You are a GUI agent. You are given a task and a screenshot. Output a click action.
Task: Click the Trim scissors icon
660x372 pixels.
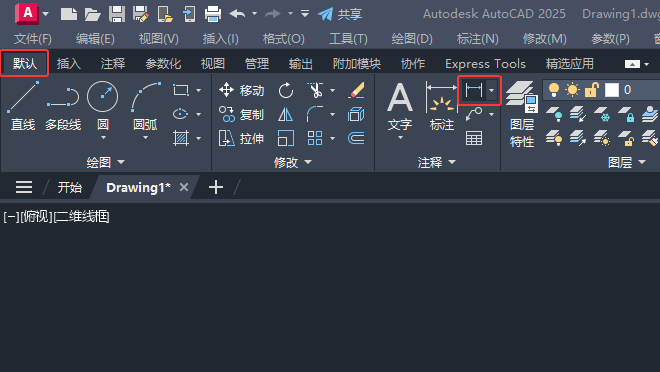click(315, 90)
